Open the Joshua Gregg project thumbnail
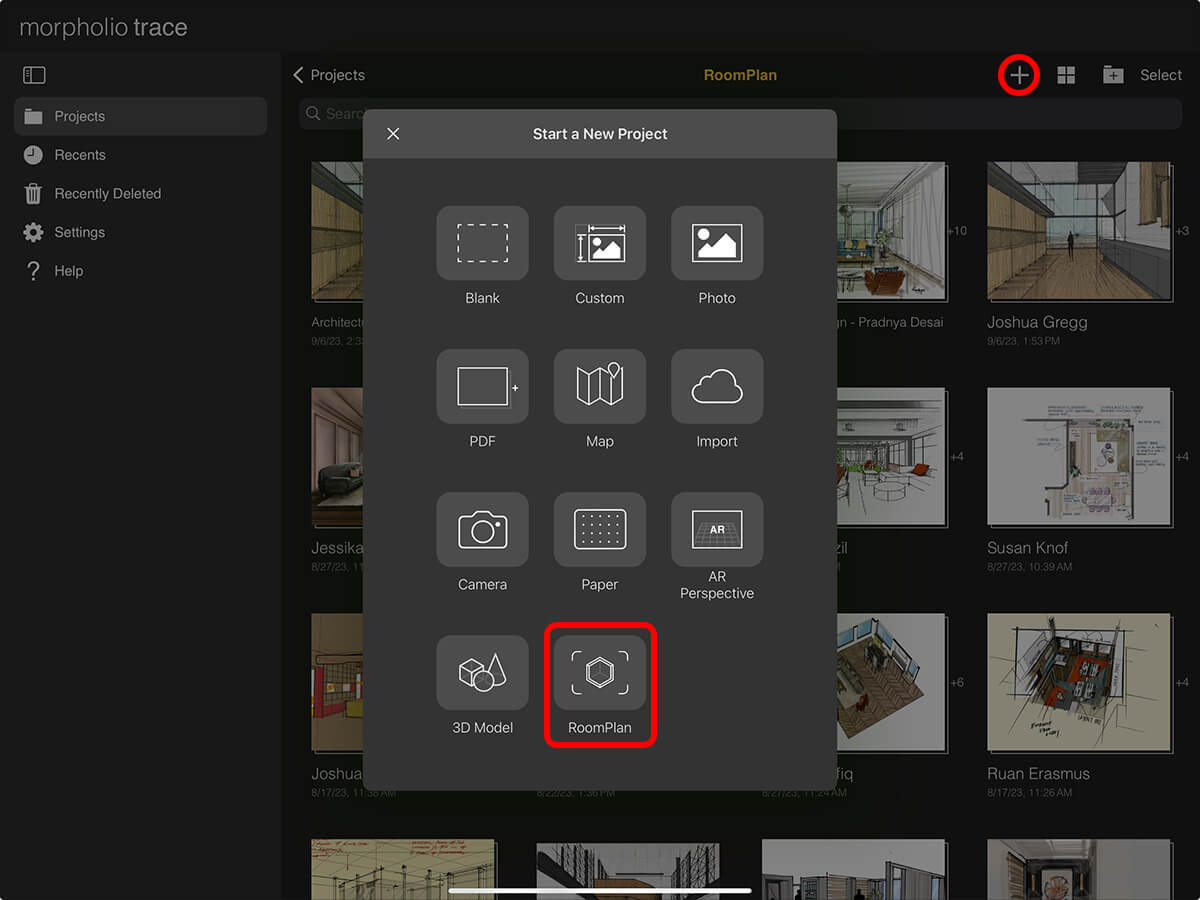Screen dimensions: 1200x900 click(1077, 232)
